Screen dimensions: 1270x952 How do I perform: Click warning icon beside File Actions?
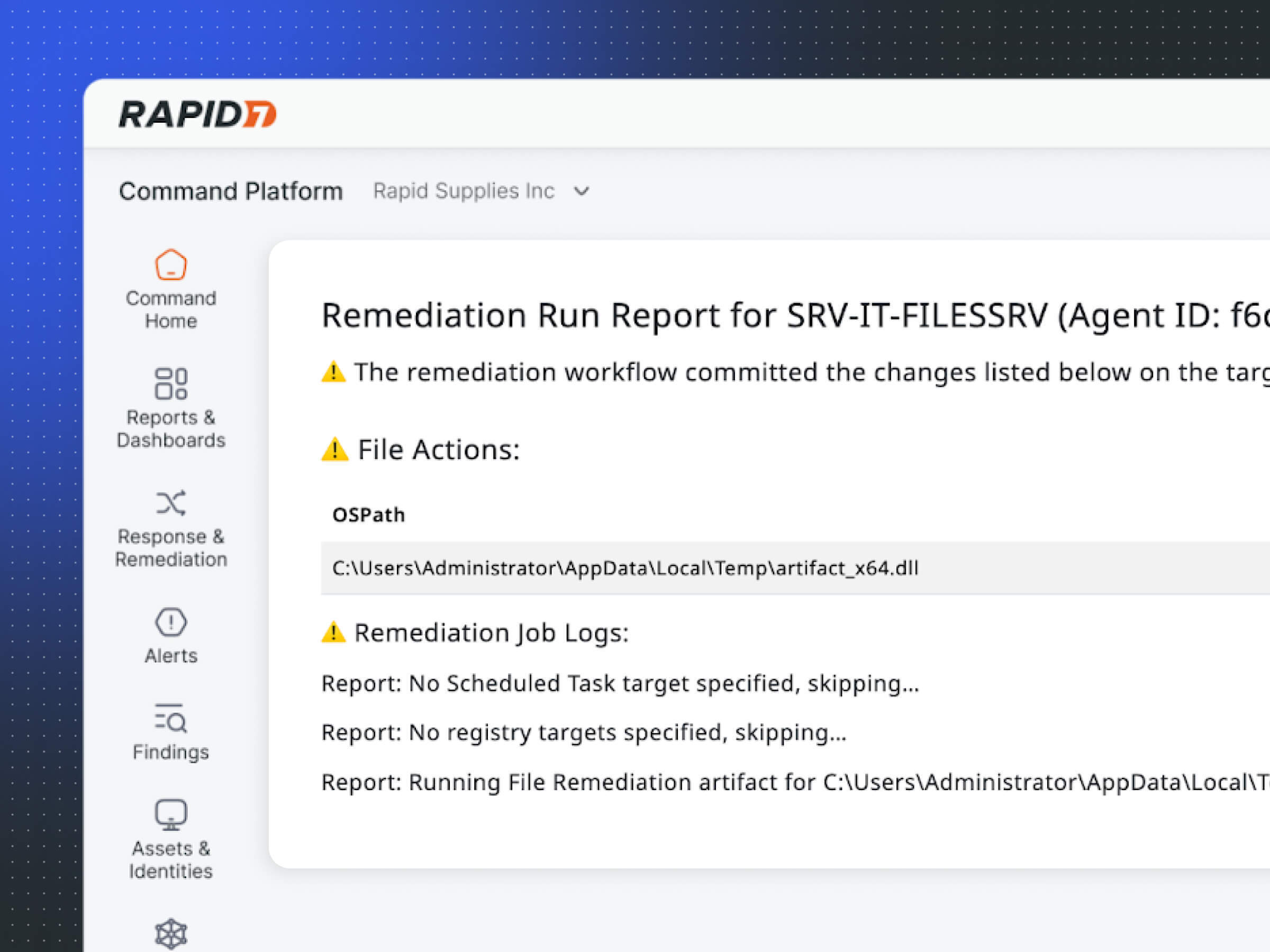click(334, 450)
